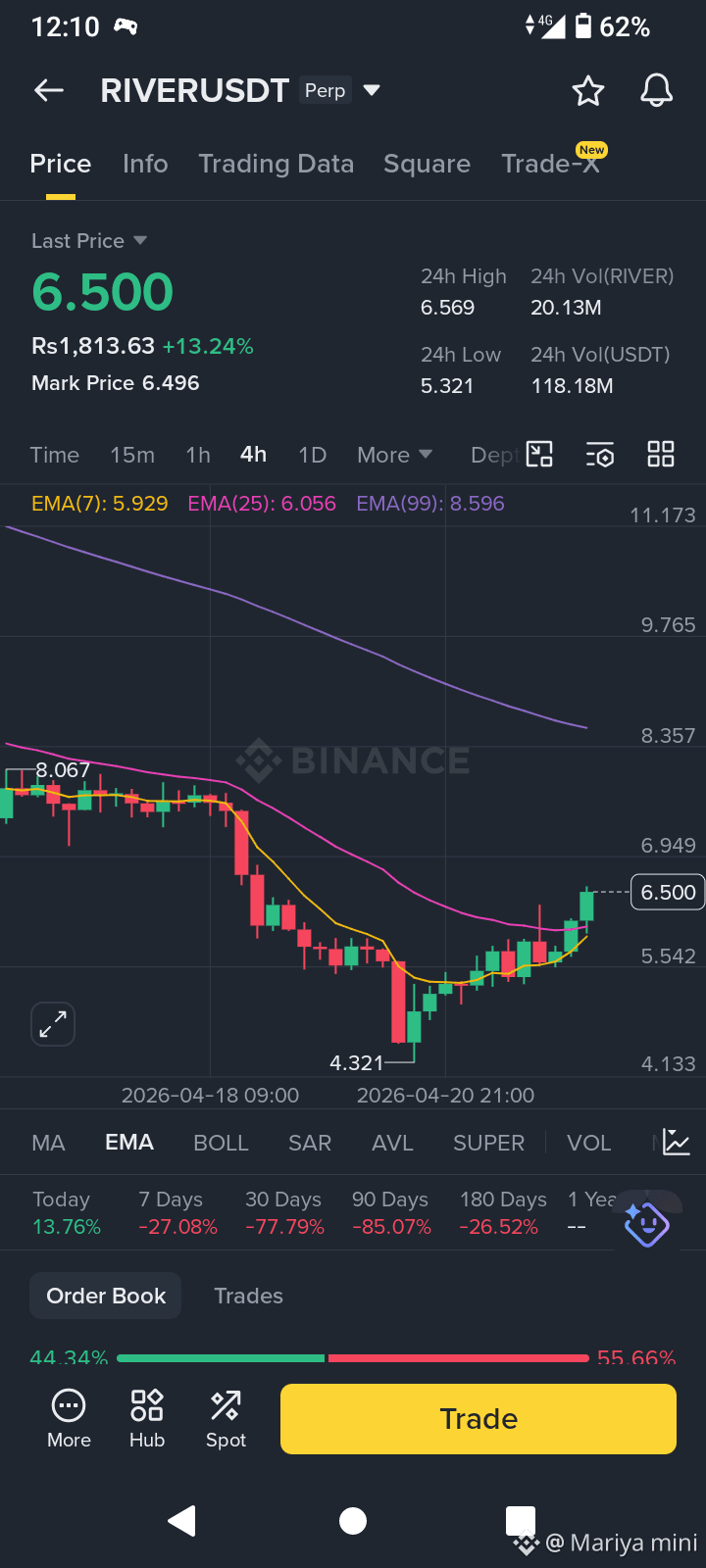
Task: Select the 4h timeframe
Action: pyautogui.click(x=254, y=455)
